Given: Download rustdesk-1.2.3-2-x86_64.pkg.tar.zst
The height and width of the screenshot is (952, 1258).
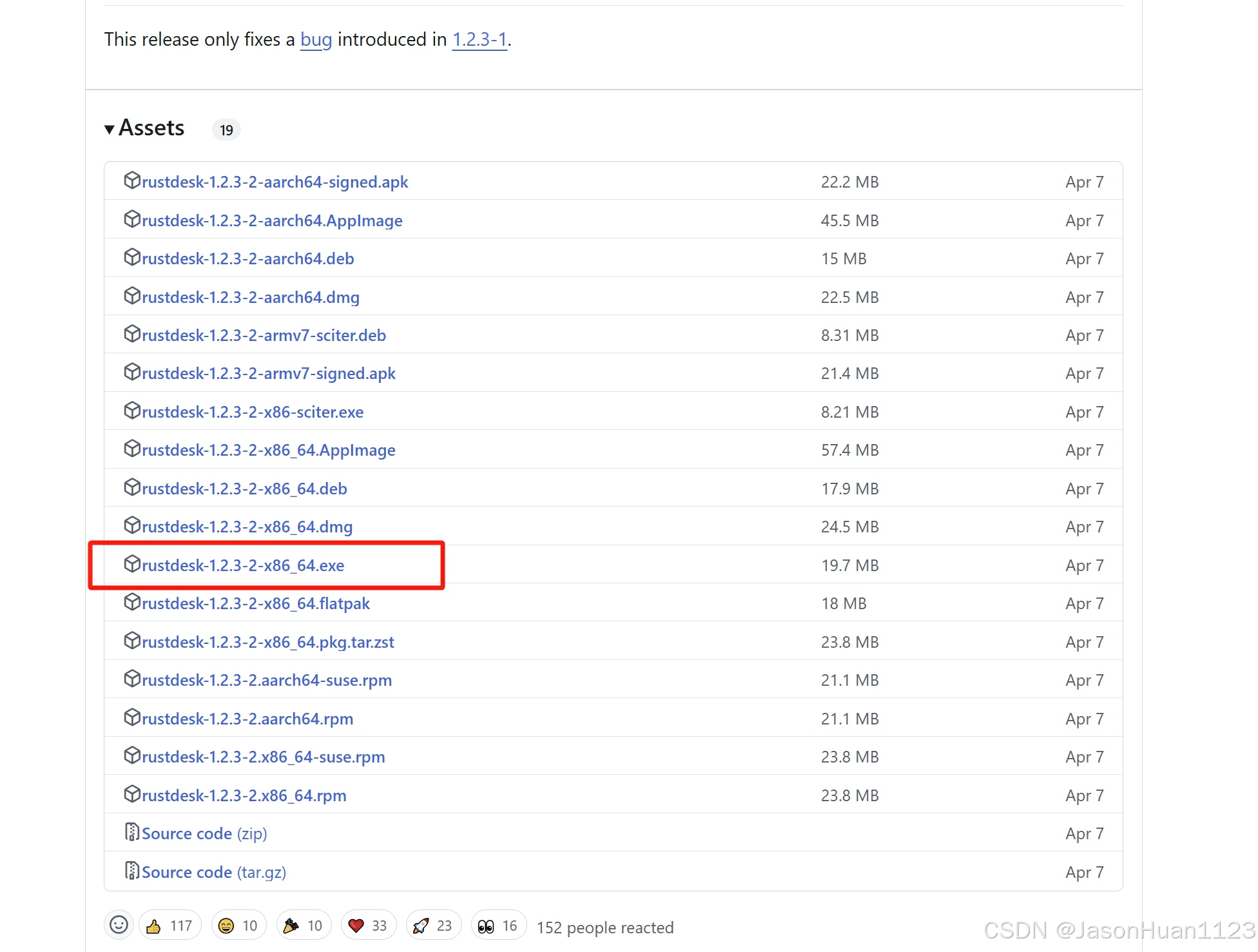Looking at the screenshot, I should click(x=268, y=642).
